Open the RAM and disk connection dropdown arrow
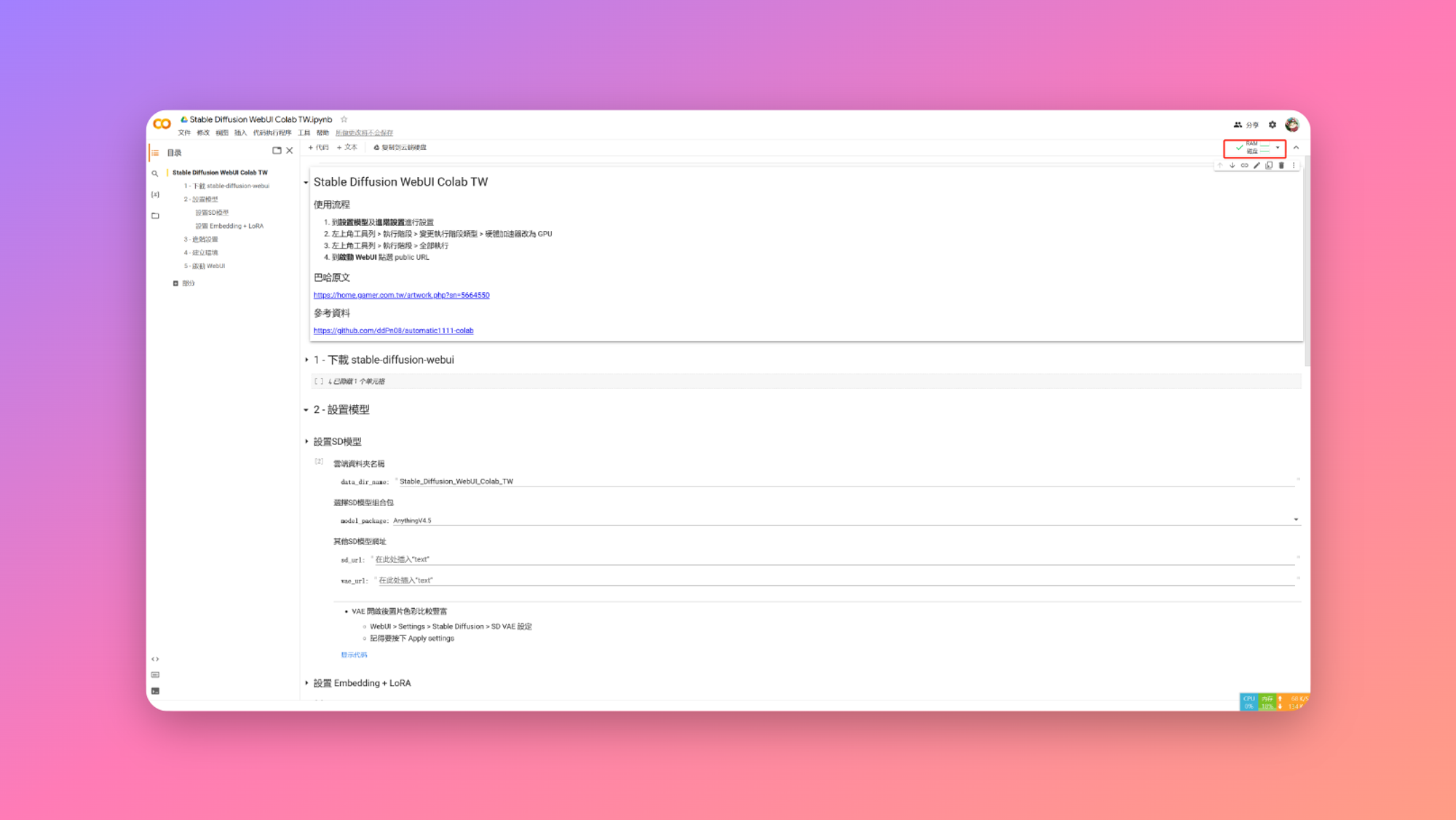The width and height of the screenshot is (1456, 820). tap(1278, 148)
